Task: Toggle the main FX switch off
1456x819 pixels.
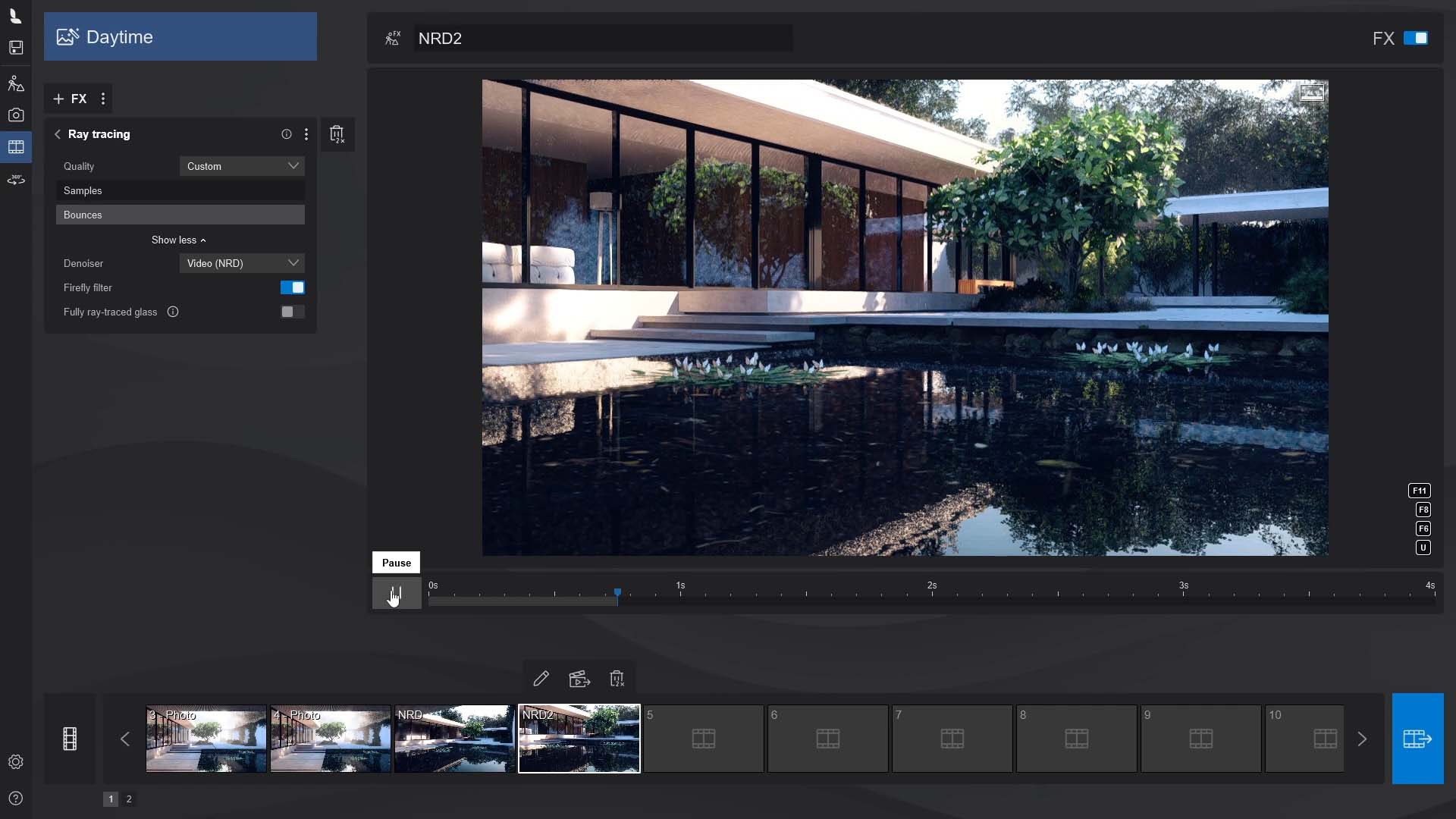Action: pyautogui.click(x=1415, y=38)
